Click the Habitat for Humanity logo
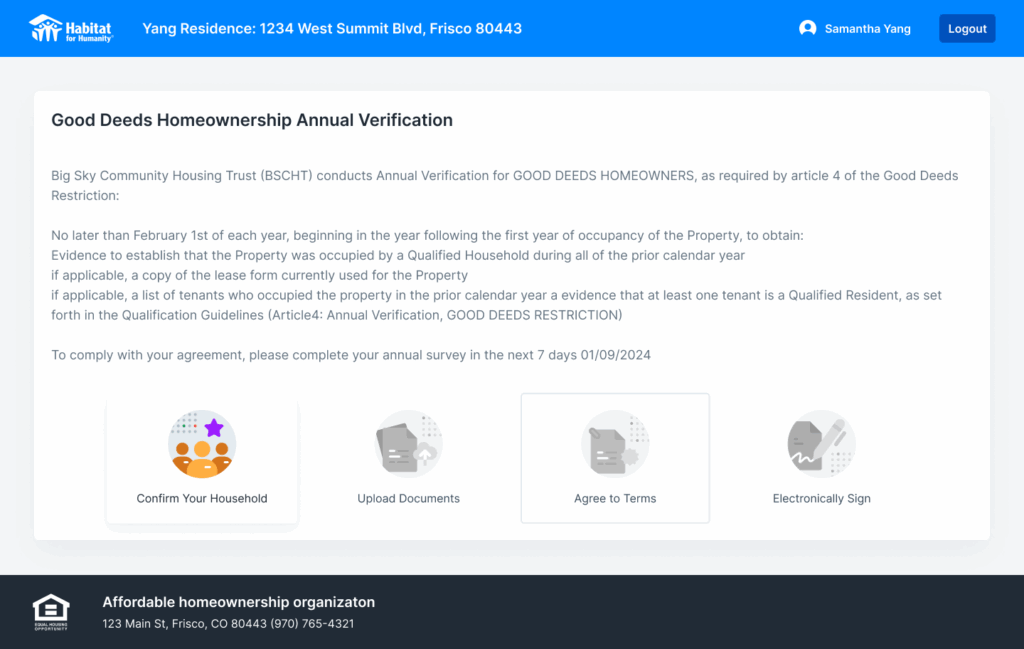The image size is (1024, 649). coord(71,28)
